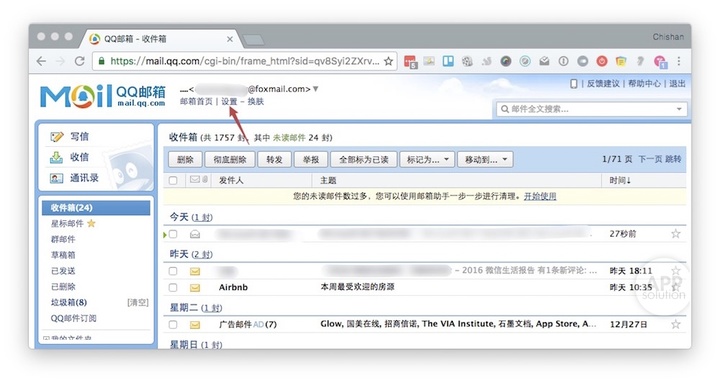Click the 通讯录 contacts icon
Viewport: 720px width, 383px height.
point(56,178)
